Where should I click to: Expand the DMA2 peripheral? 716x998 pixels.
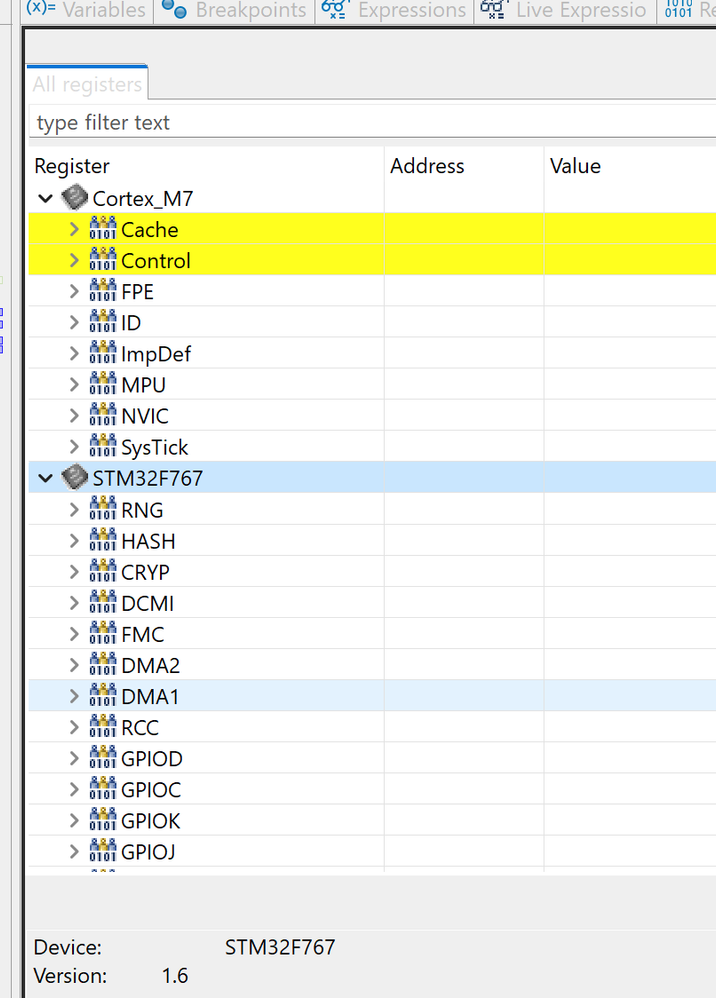pyautogui.click(x=74, y=665)
